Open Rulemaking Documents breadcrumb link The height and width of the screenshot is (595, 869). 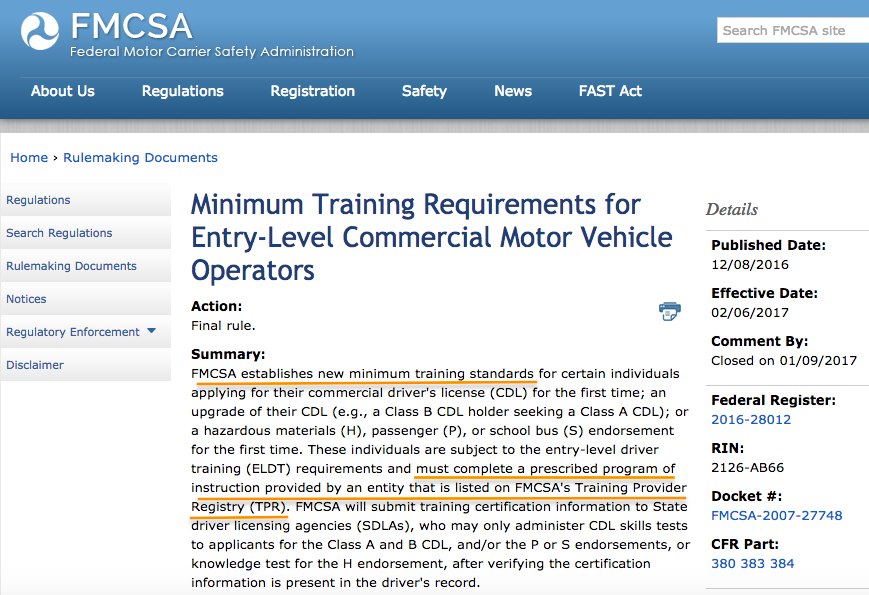[x=140, y=157]
